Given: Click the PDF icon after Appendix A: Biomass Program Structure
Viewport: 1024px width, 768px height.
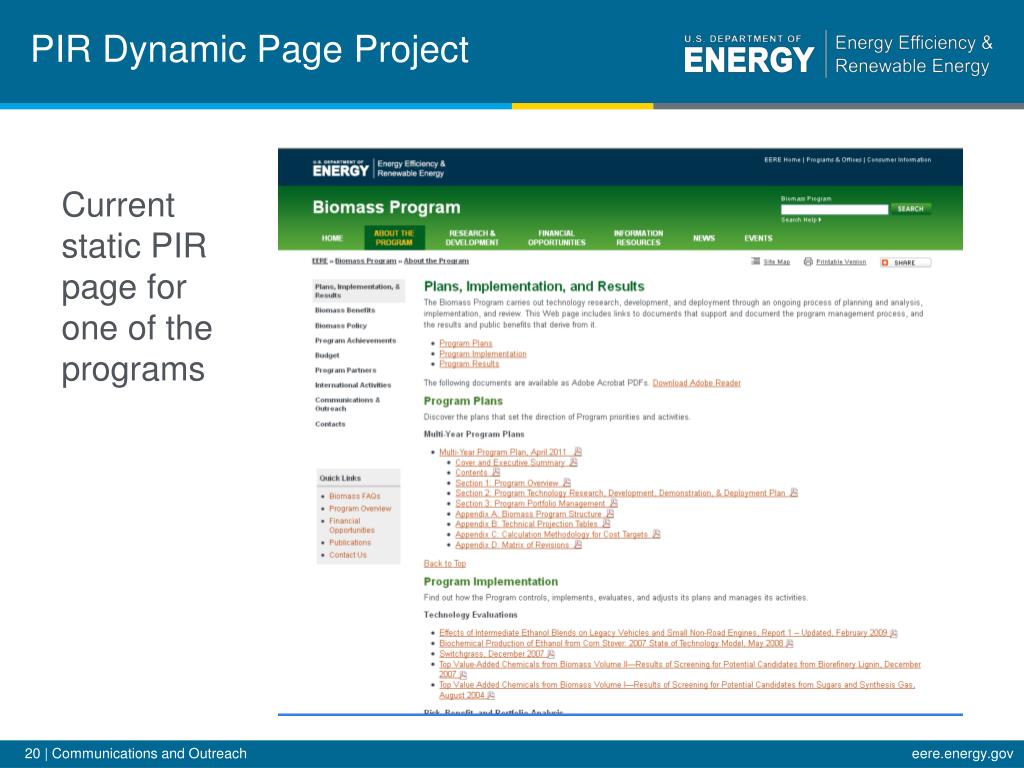Looking at the screenshot, I should [x=609, y=513].
